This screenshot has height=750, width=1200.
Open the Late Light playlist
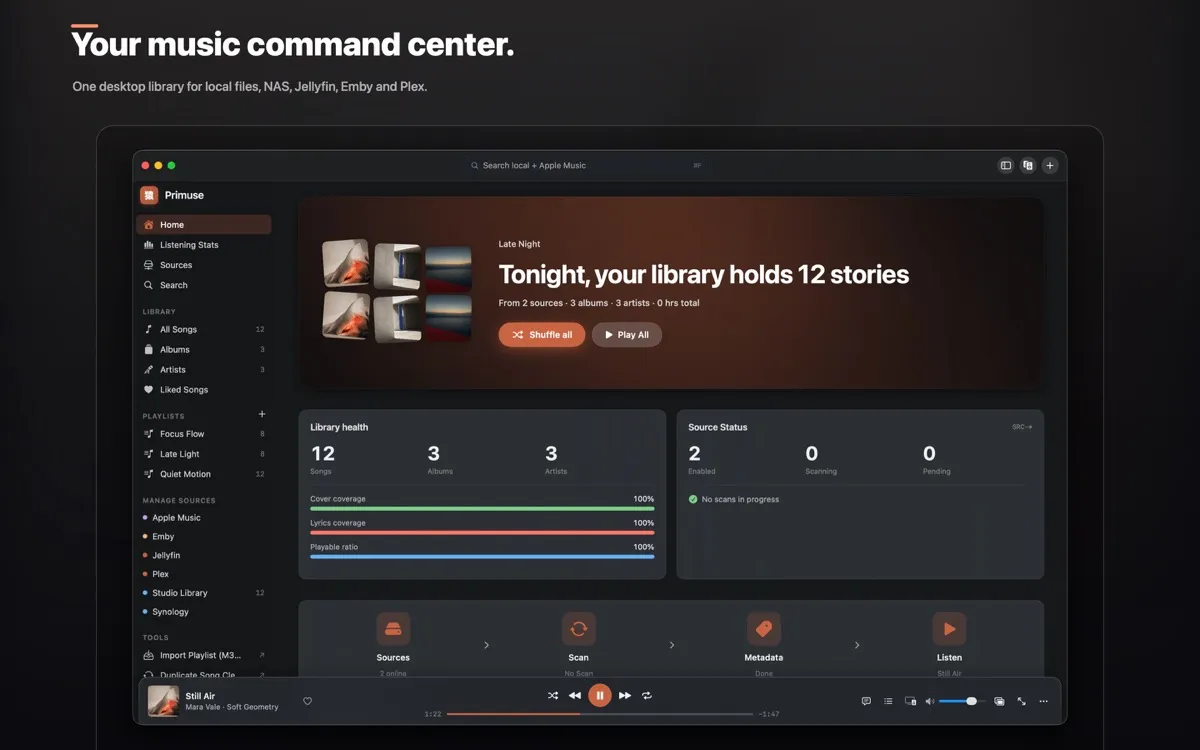pyautogui.click(x=204, y=454)
